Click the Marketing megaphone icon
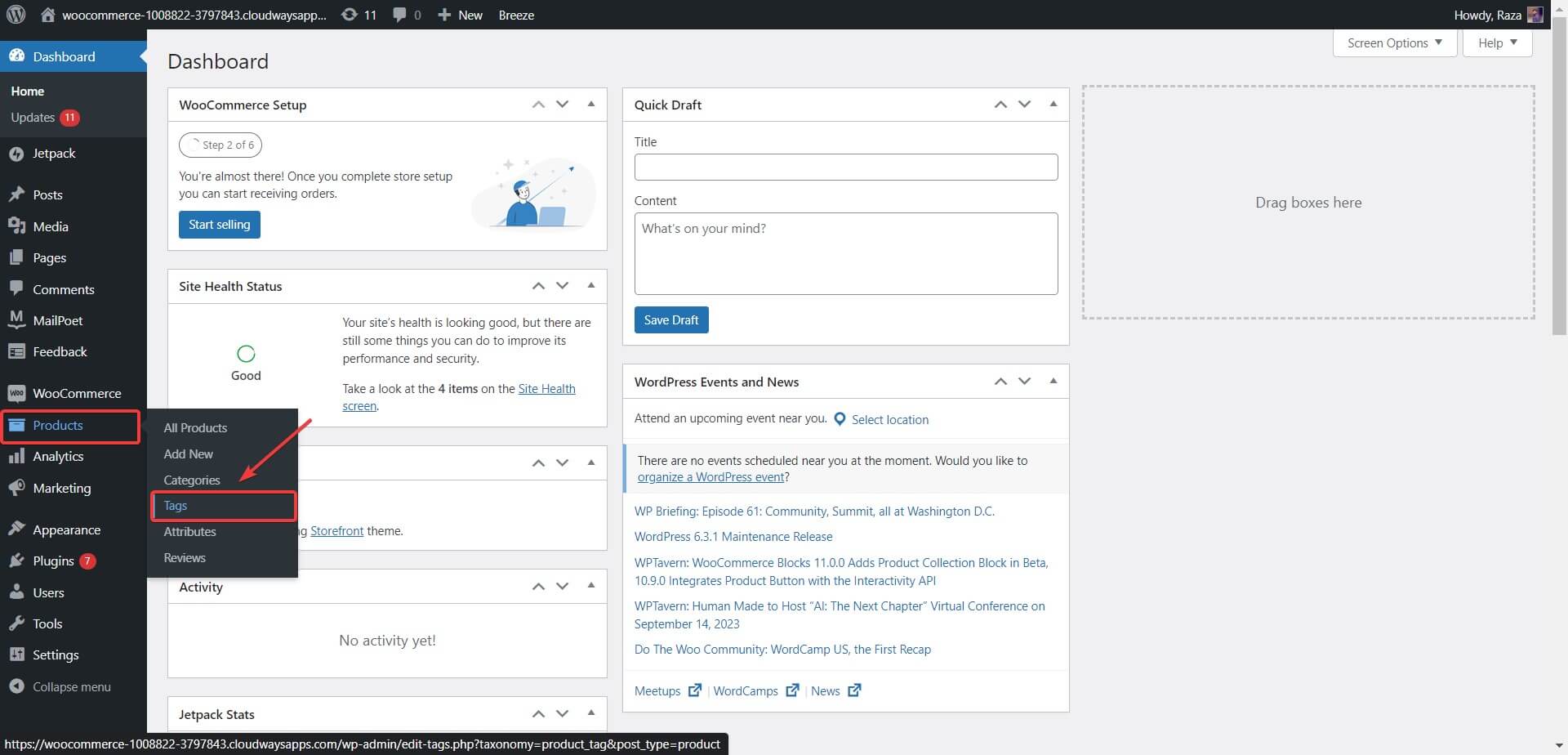1568x755 pixels. click(x=16, y=488)
